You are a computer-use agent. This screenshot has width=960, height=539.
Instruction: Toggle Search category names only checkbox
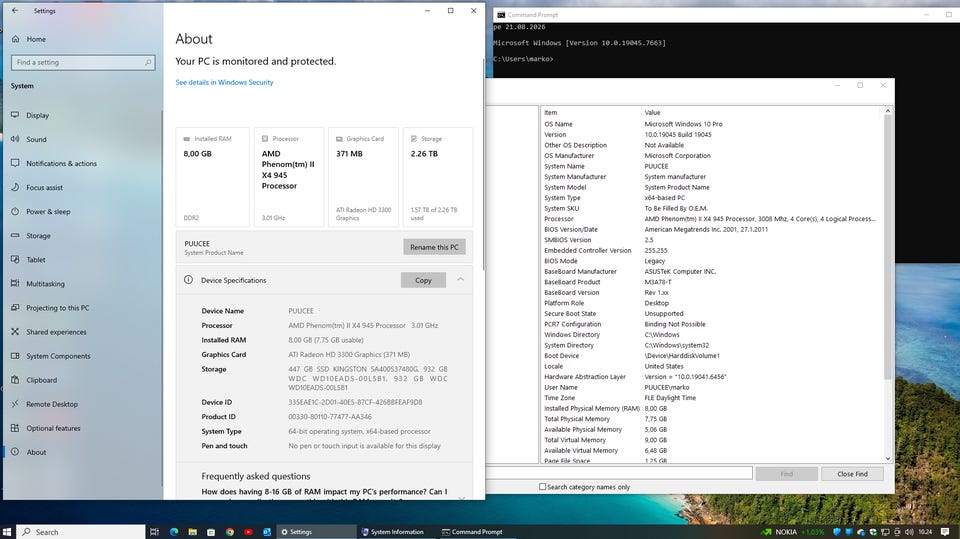coord(542,487)
